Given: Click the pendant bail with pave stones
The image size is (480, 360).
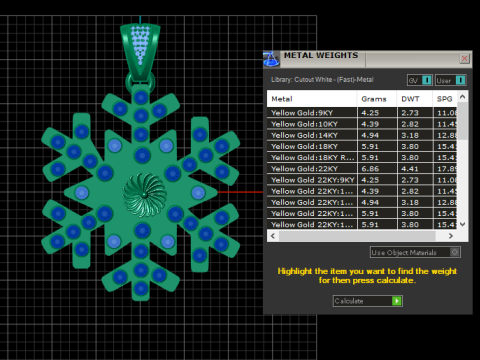Looking at the screenshot, I should (x=140, y=52).
